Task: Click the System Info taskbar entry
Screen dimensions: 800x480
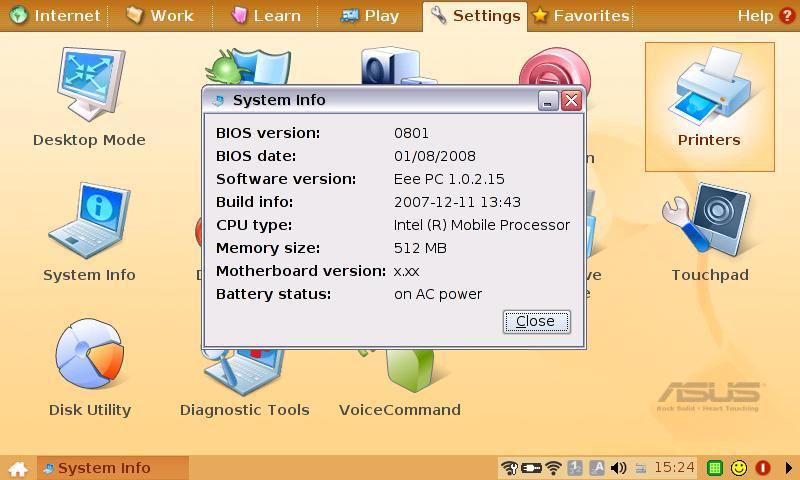Action: pyautogui.click(x=113, y=468)
